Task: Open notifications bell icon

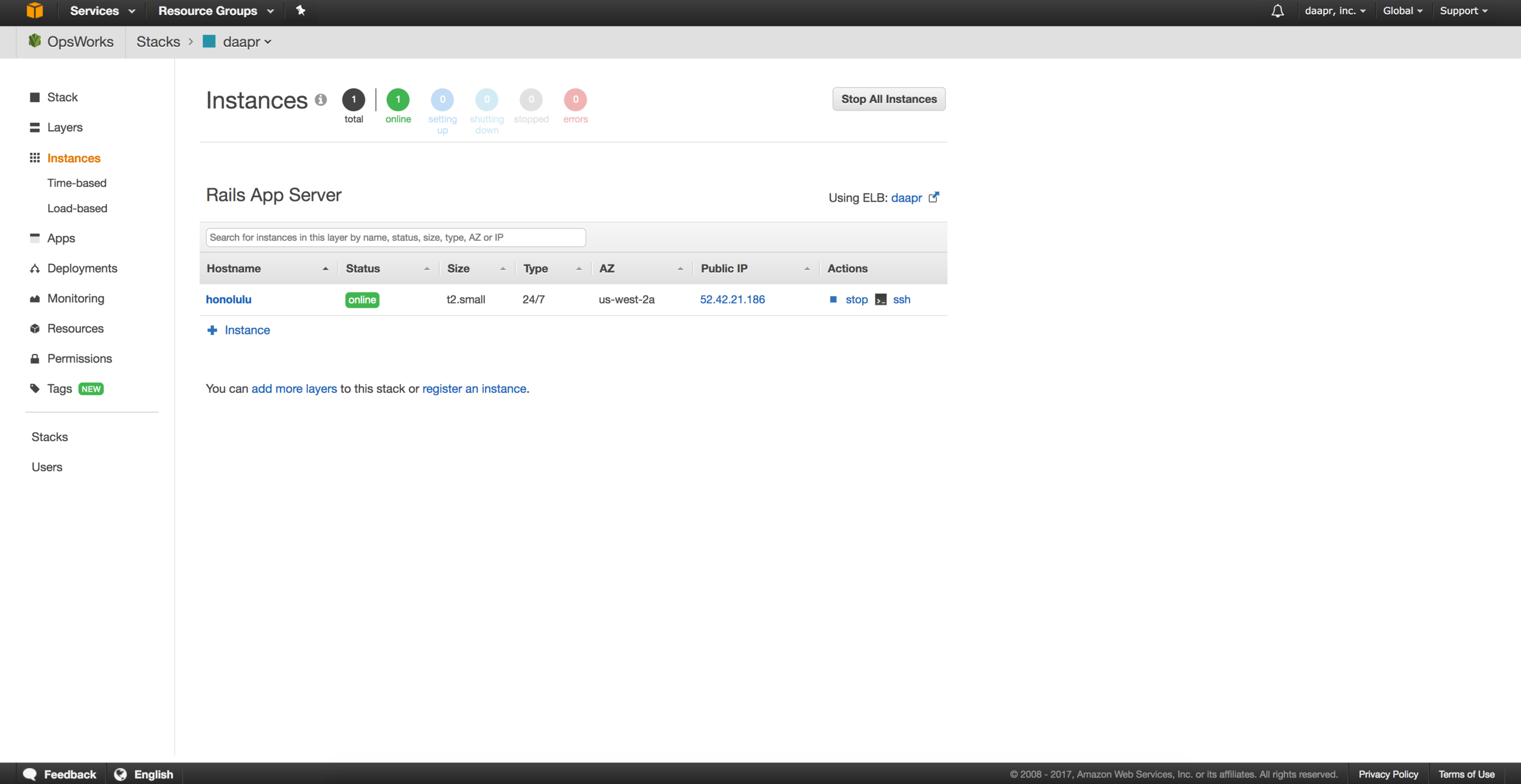Action: [x=1277, y=11]
